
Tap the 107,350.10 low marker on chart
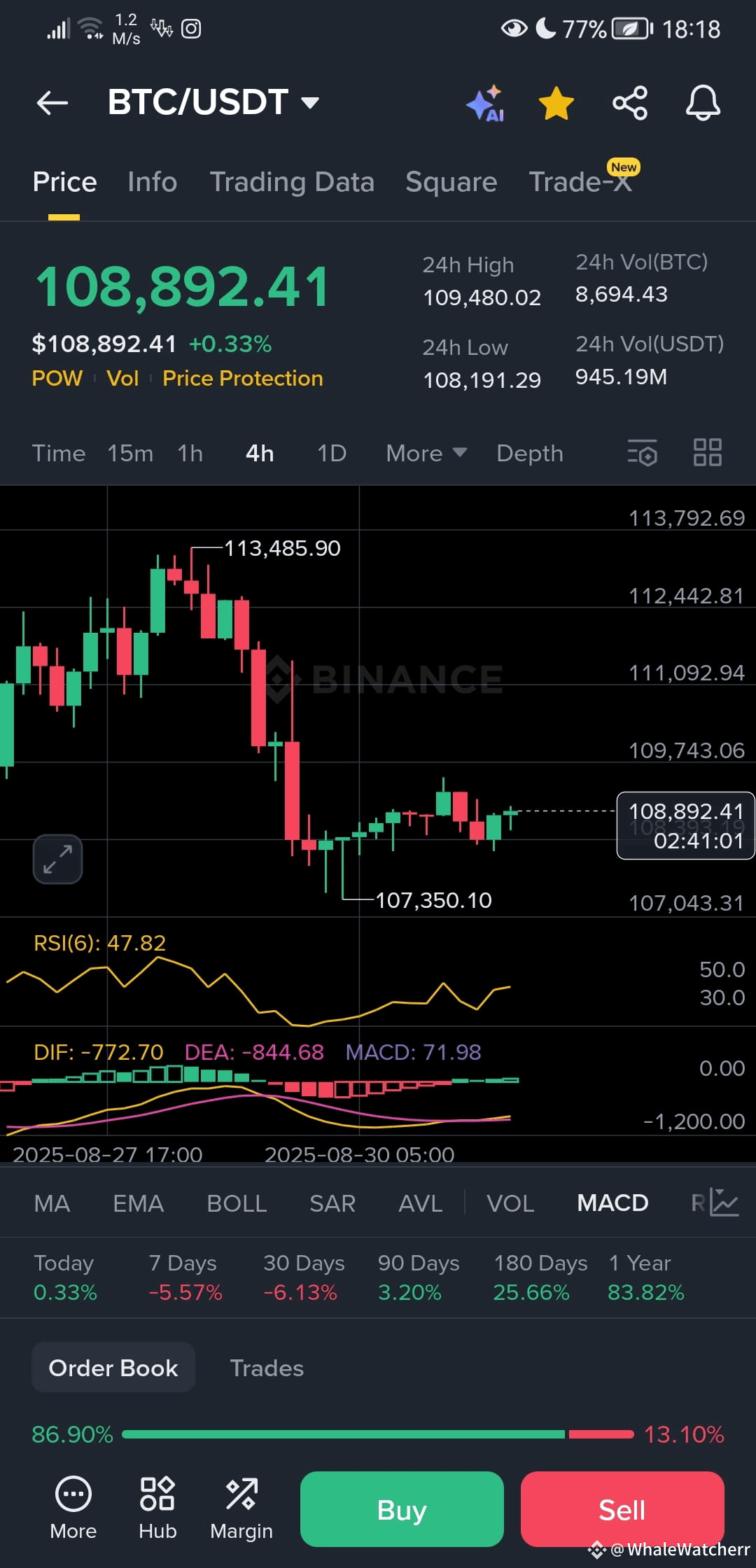(x=434, y=900)
